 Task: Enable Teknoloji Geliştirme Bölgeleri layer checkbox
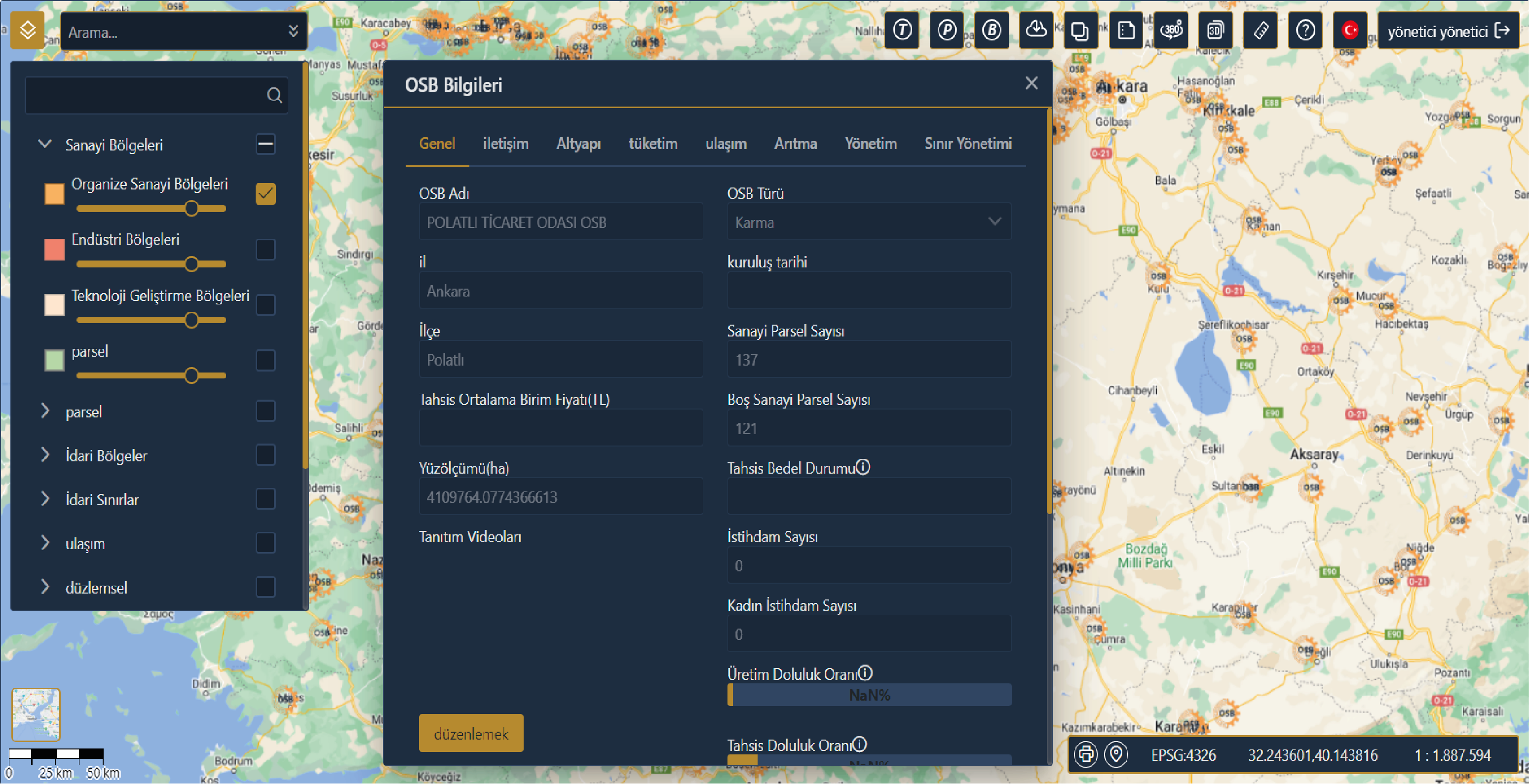266,305
